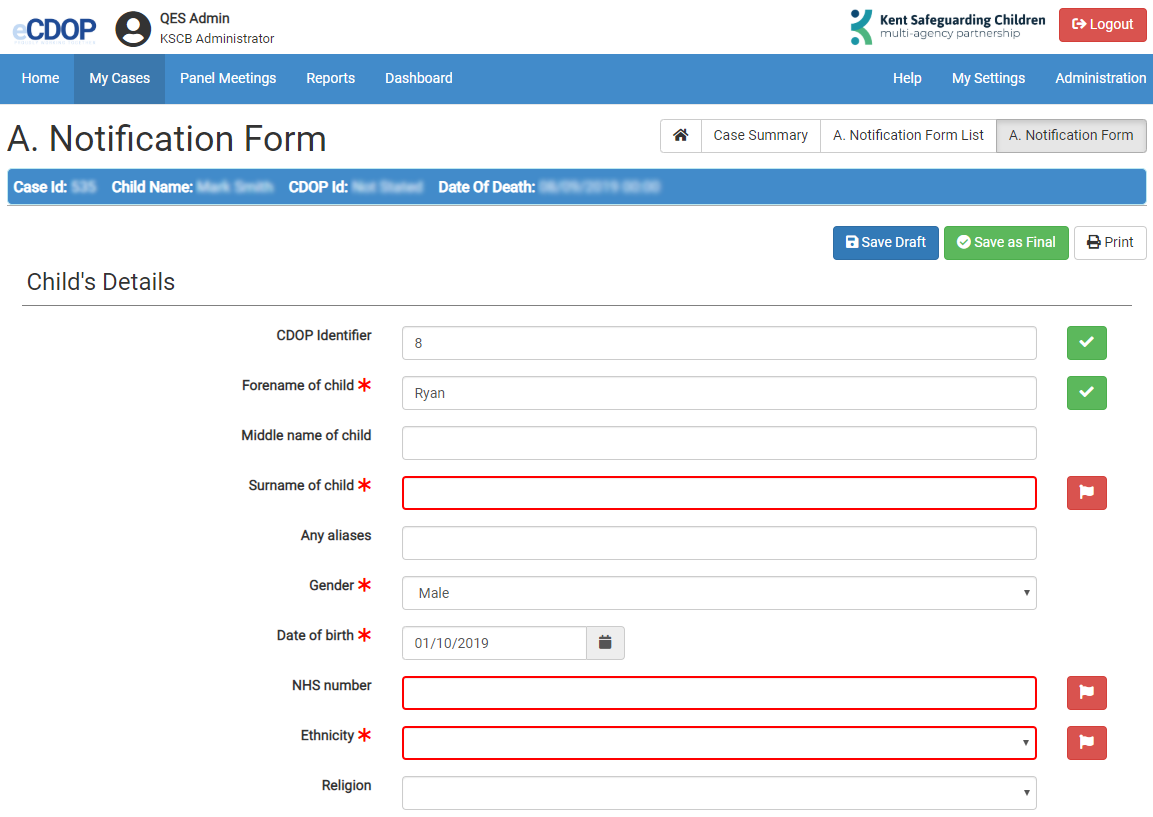Click Save as Final button
Image resolution: width=1153 pixels, height=817 pixels.
(x=1005, y=243)
